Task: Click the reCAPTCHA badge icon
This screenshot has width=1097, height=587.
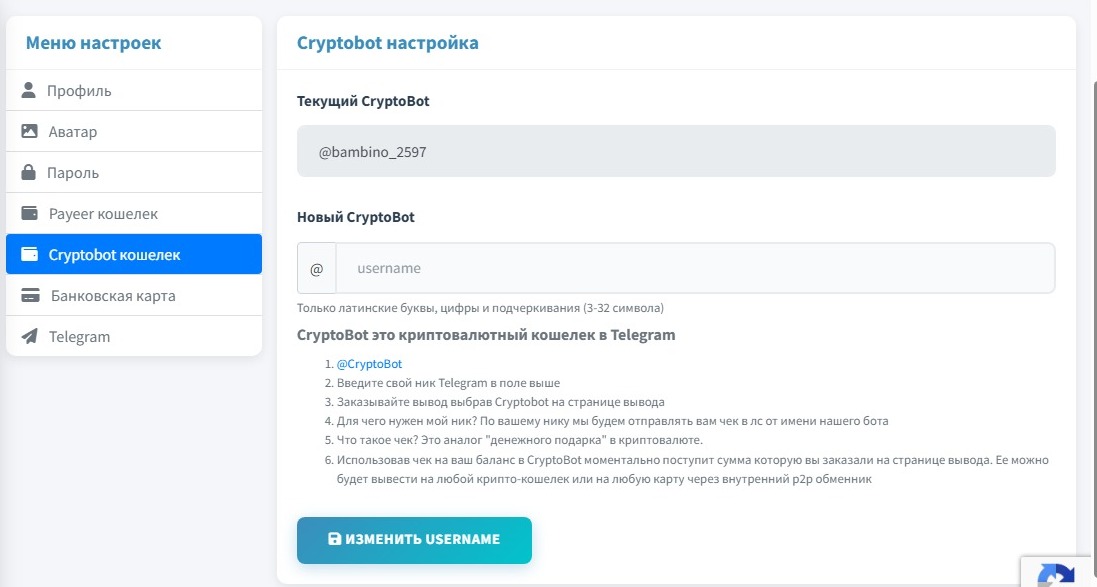Action: [x=1057, y=575]
